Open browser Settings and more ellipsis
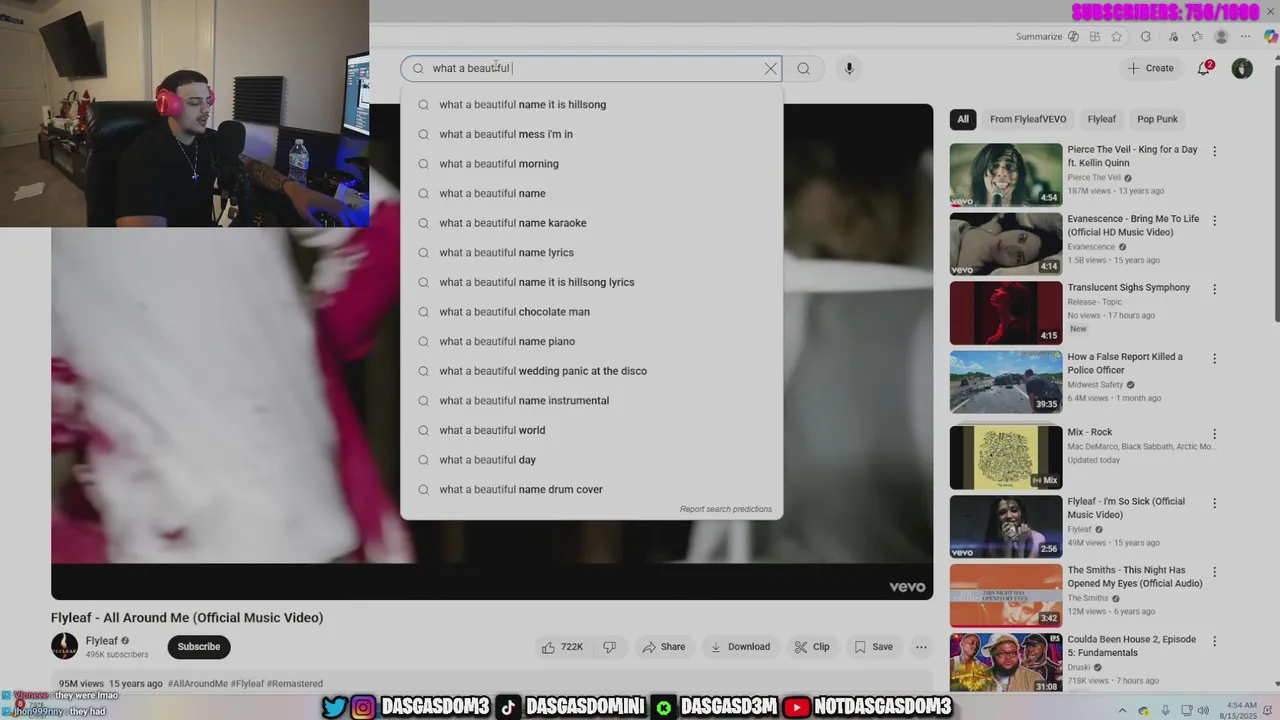The height and width of the screenshot is (720, 1280). pyautogui.click(x=1246, y=37)
